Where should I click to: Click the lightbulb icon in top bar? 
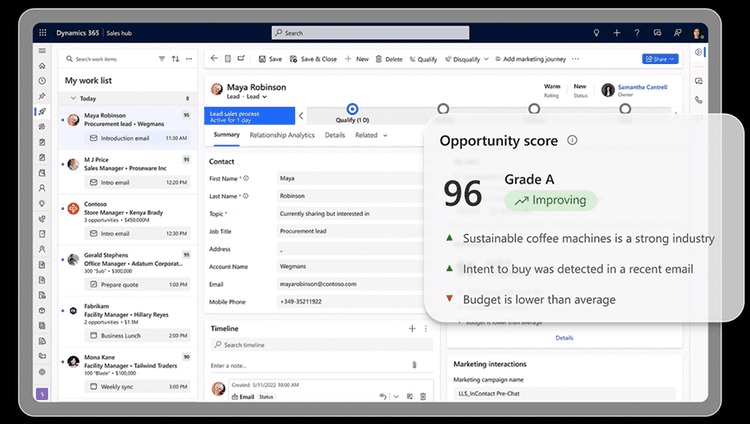(596, 33)
